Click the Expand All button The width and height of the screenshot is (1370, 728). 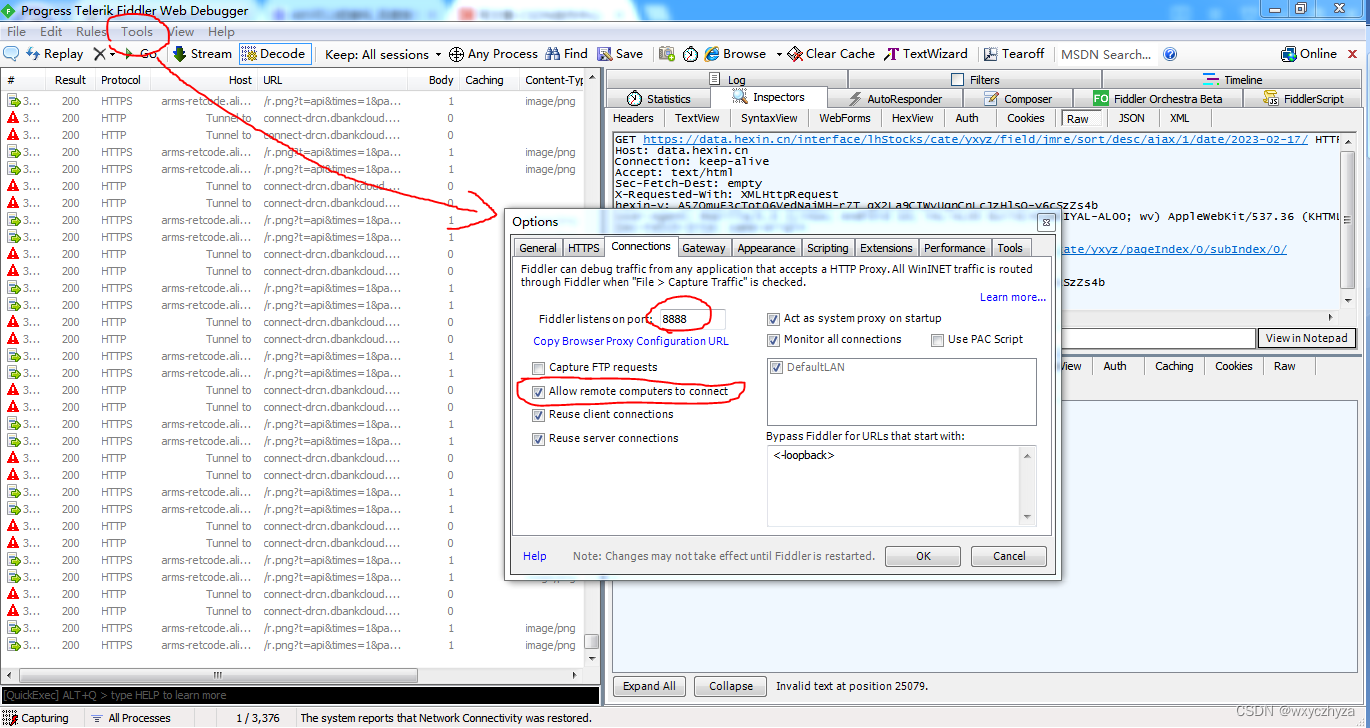click(649, 686)
